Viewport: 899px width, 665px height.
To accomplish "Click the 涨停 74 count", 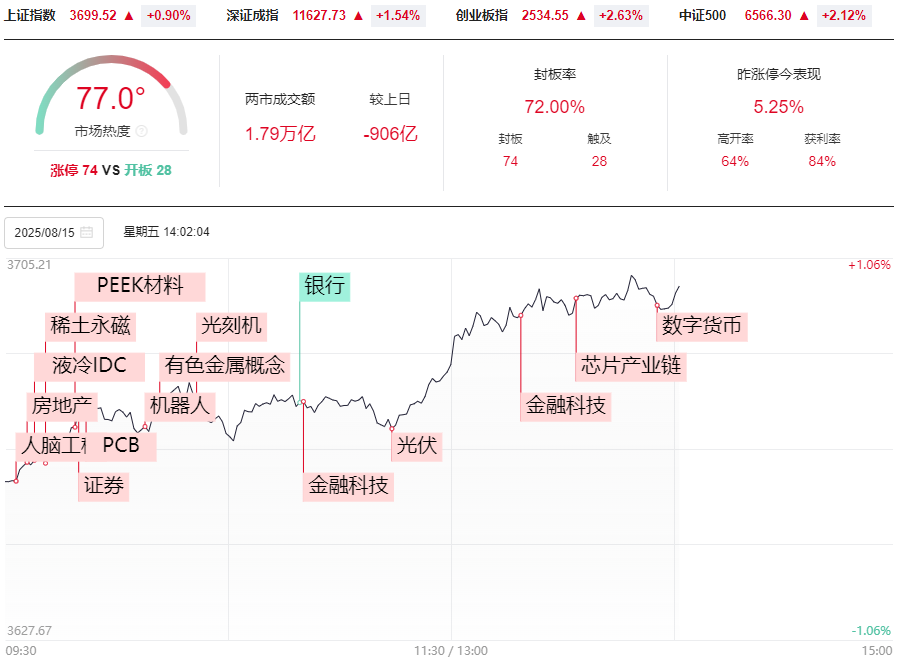I will click(74, 170).
